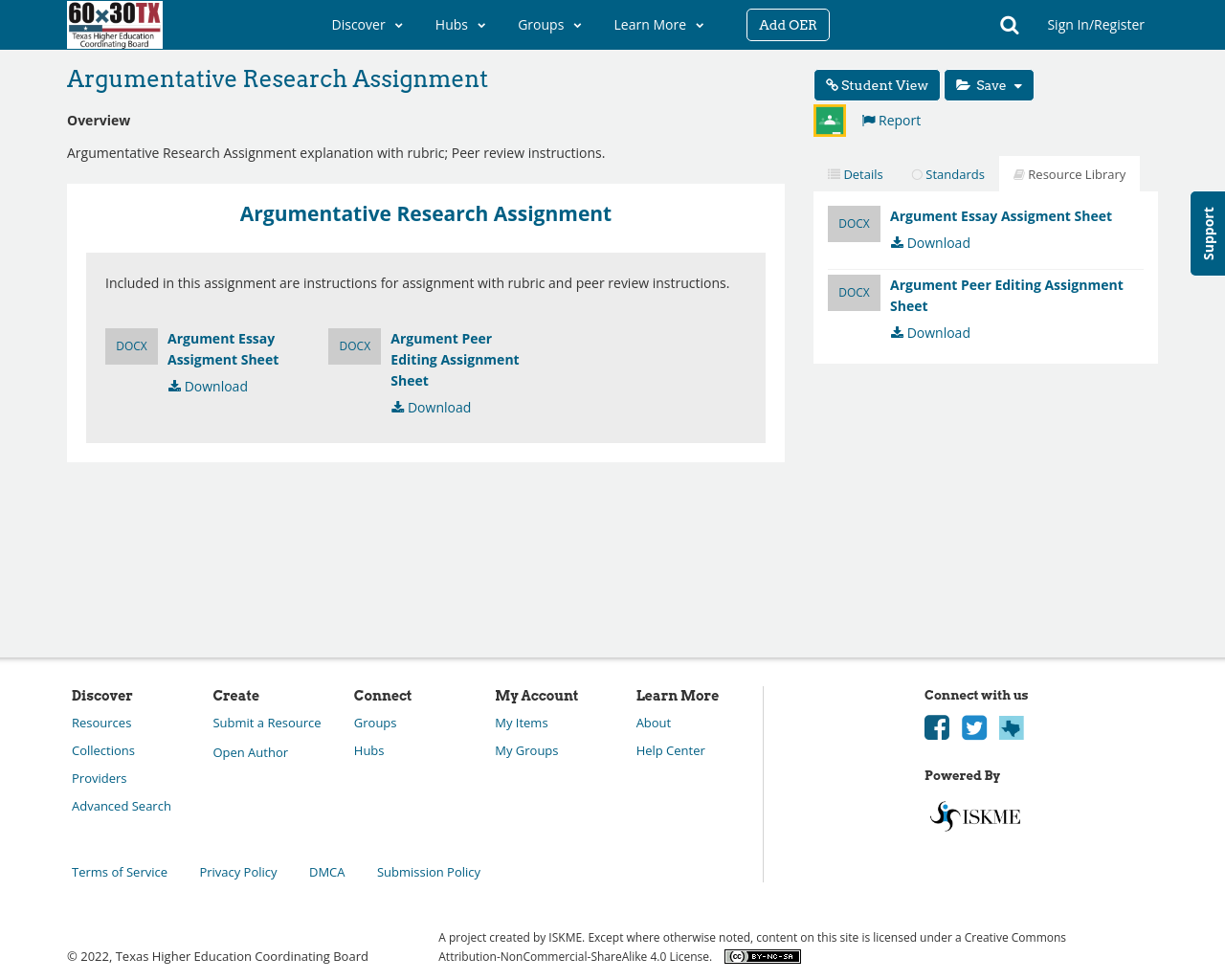
Task: Open the ISKME logo link
Action: point(975,816)
